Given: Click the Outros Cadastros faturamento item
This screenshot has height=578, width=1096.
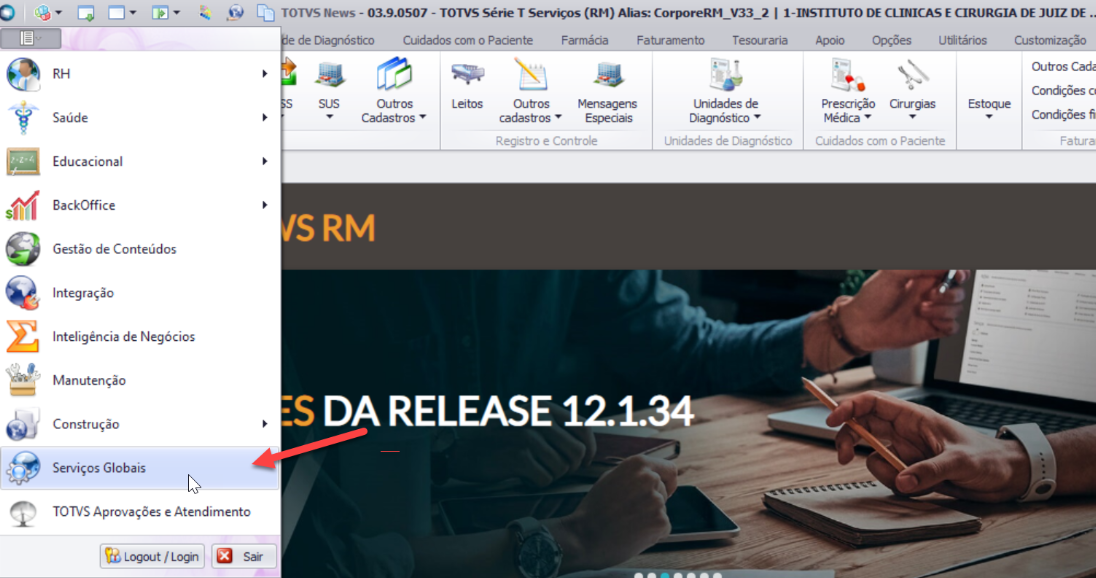Looking at the screenshot, I should pos(1063,66).
